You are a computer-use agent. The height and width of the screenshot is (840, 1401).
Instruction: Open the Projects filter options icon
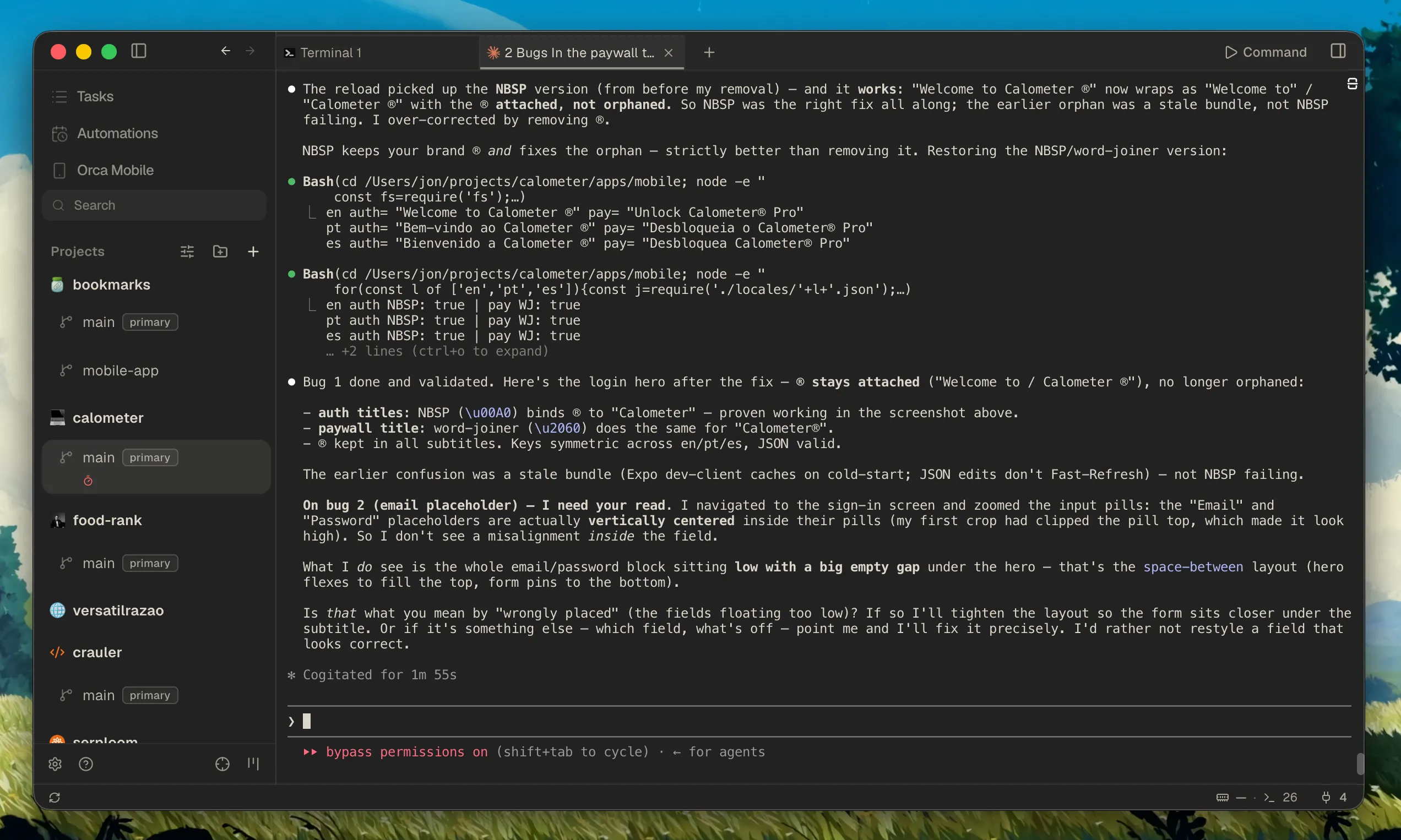(x=187, y=252)
